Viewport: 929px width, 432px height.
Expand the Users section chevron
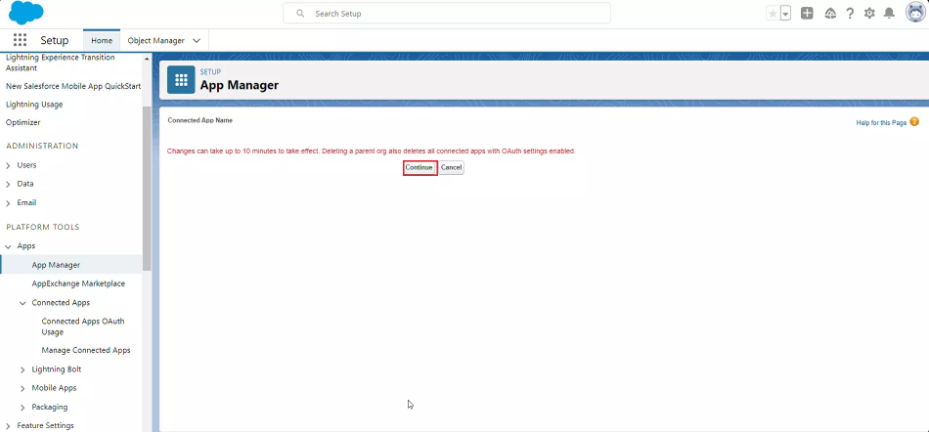tap(8, 165)
